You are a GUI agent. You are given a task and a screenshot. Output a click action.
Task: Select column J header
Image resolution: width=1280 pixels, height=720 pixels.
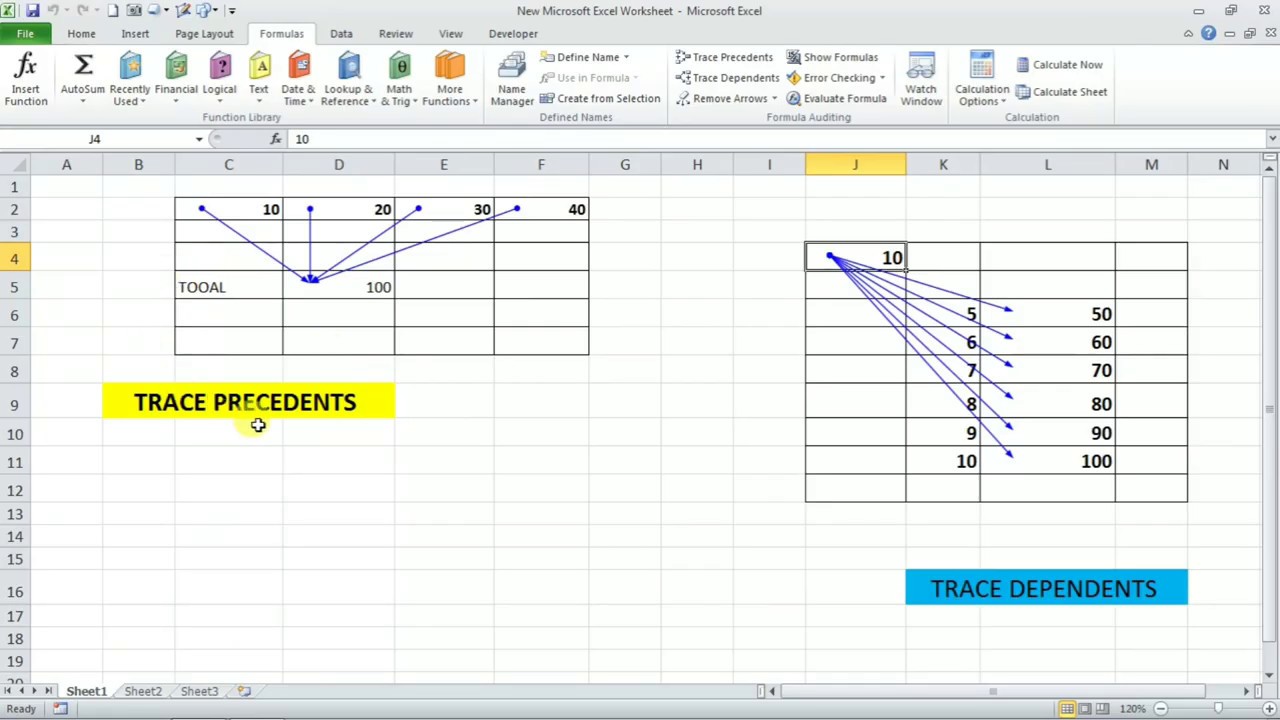click(855, 164)
